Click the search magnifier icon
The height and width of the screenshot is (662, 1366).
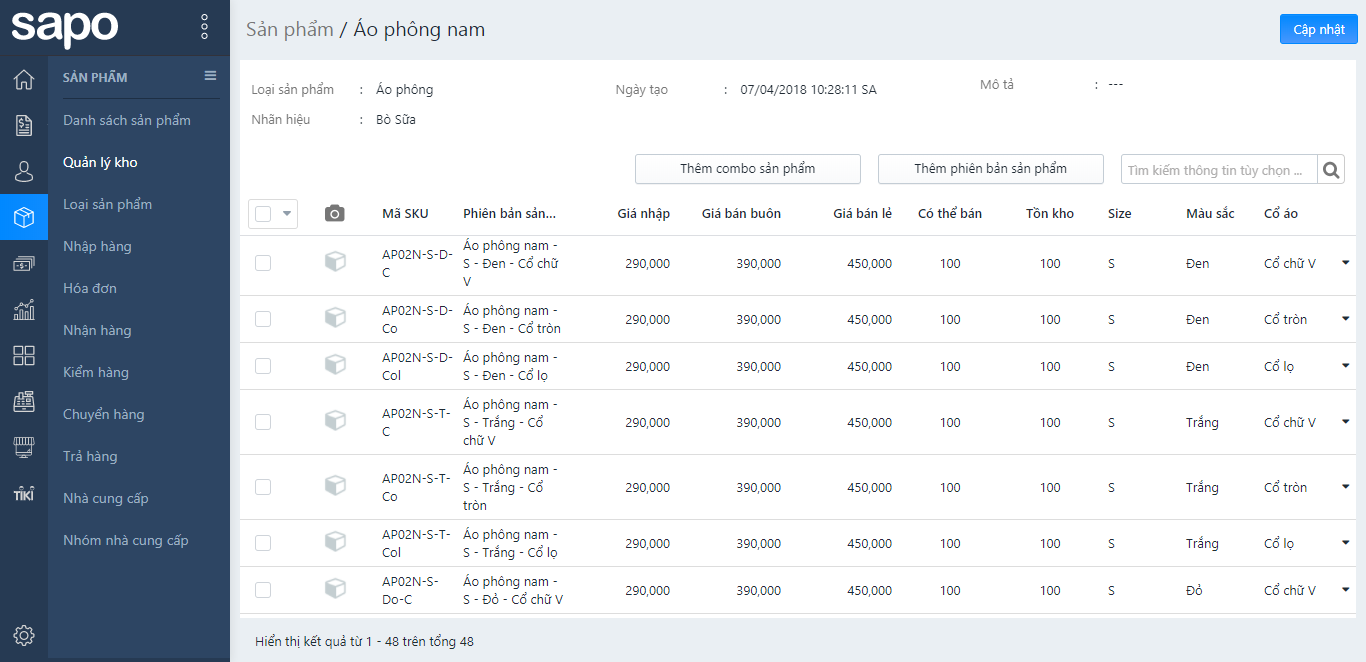pyautogui.click(x=1331, y=170)
